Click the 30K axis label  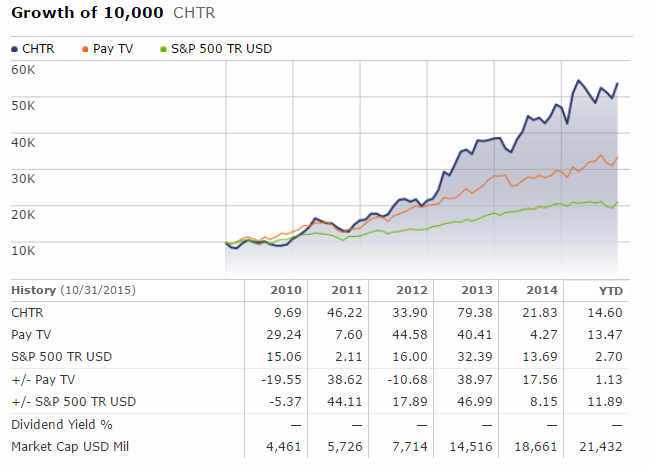[x=23, y=179]
